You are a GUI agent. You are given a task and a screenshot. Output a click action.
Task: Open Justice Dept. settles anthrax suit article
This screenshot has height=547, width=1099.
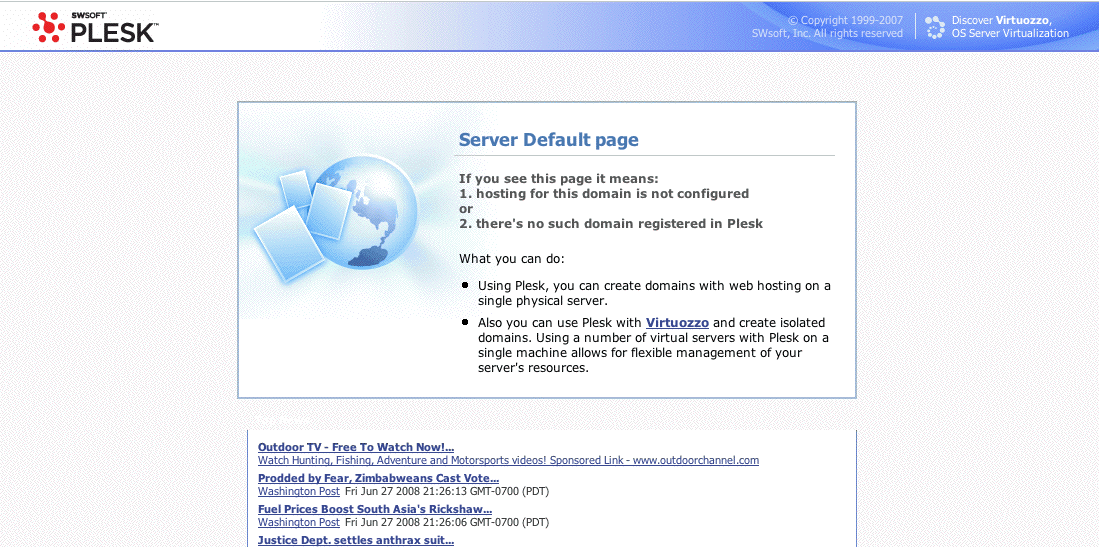coord(355,540)
